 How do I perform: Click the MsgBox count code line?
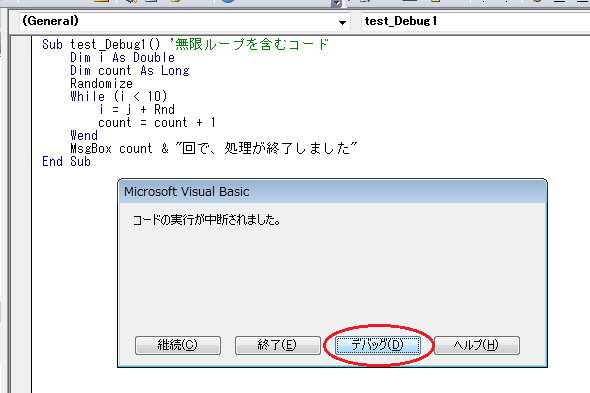point(214,148)
